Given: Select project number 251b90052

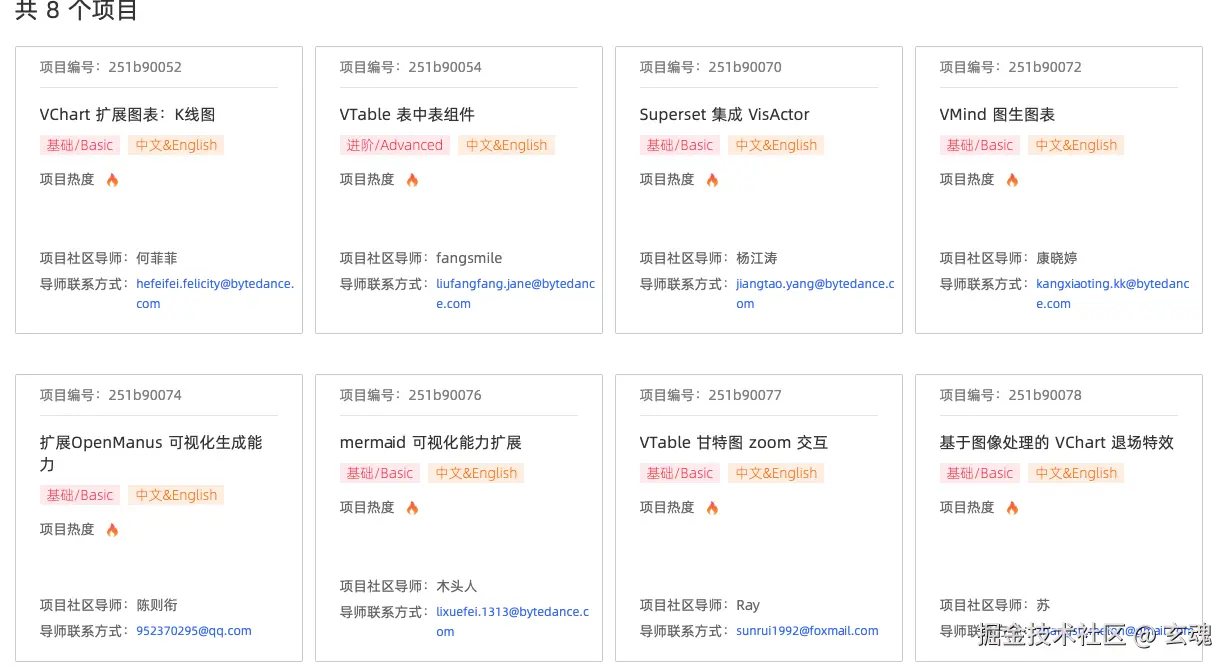Looking at the screenshot, I should pyautogui.click(x=145, y=67).
